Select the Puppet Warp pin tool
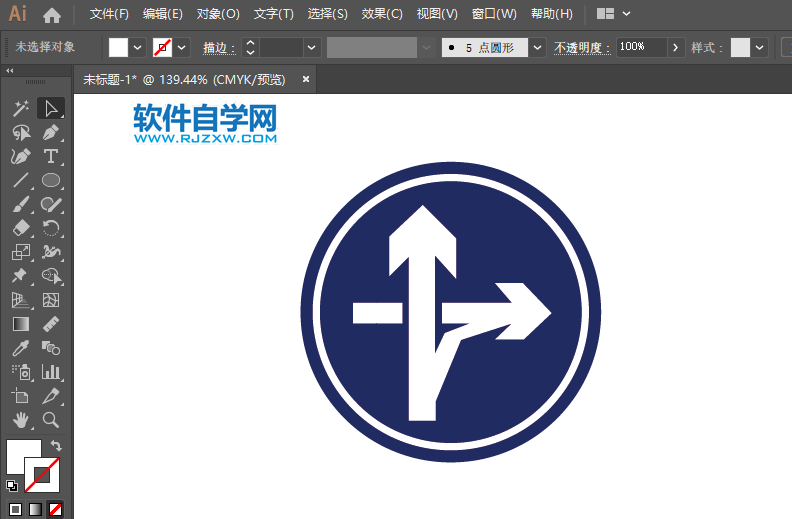Image resolution: width=792 pixels, height=519 pixels. point(21,276)
